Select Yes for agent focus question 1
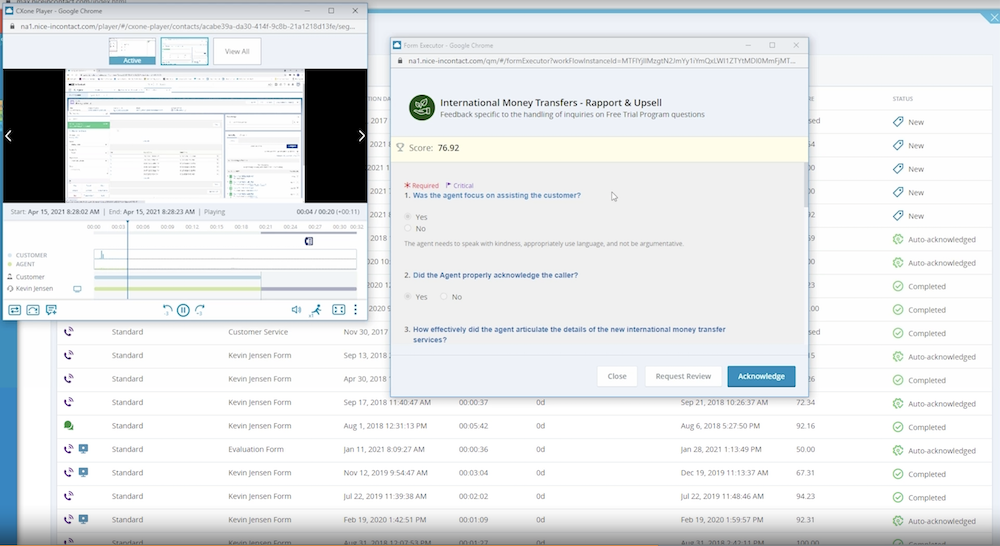This screenshot has height=546, width=1000. [408, 217]
